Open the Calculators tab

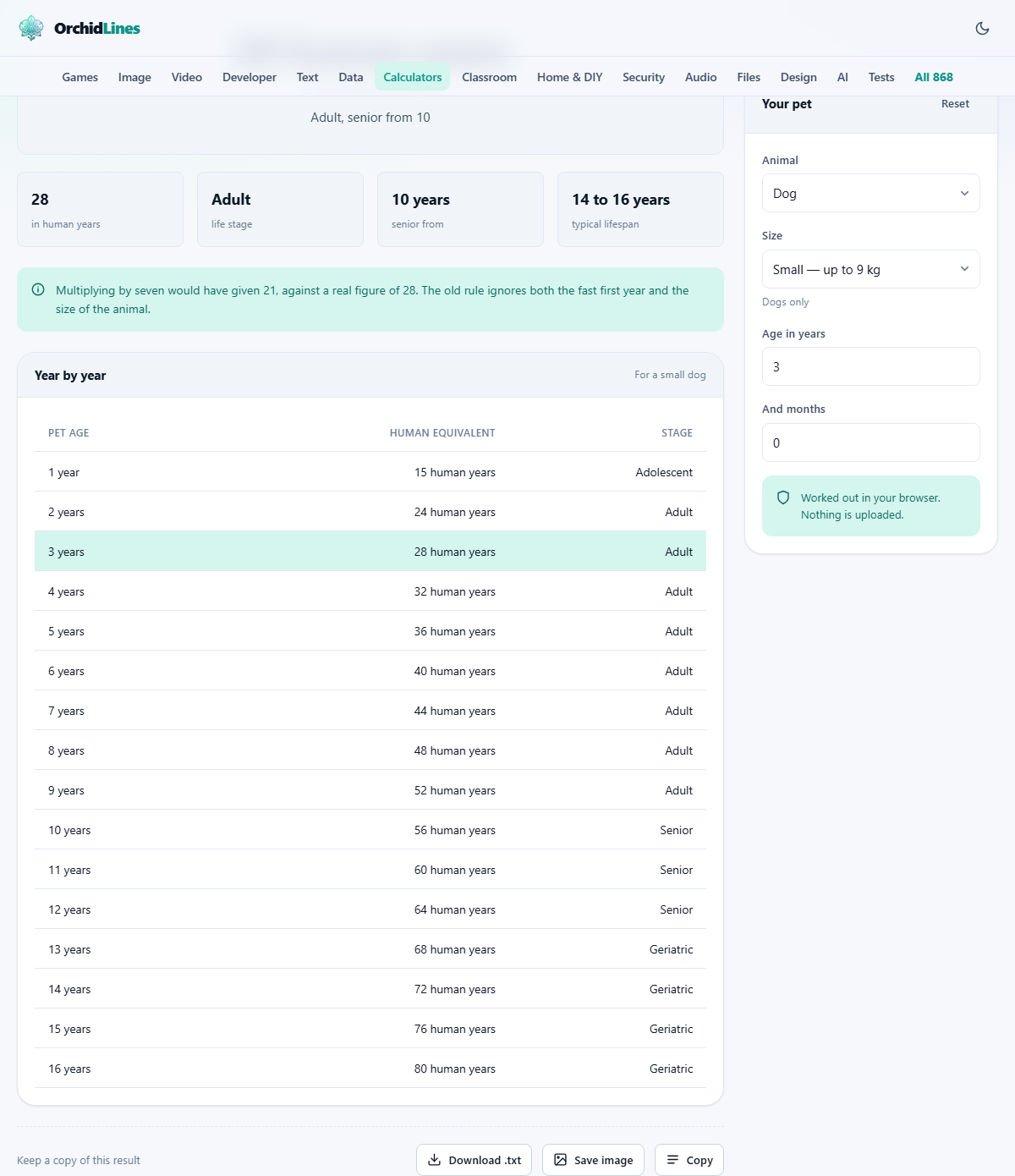click(412, 77)
